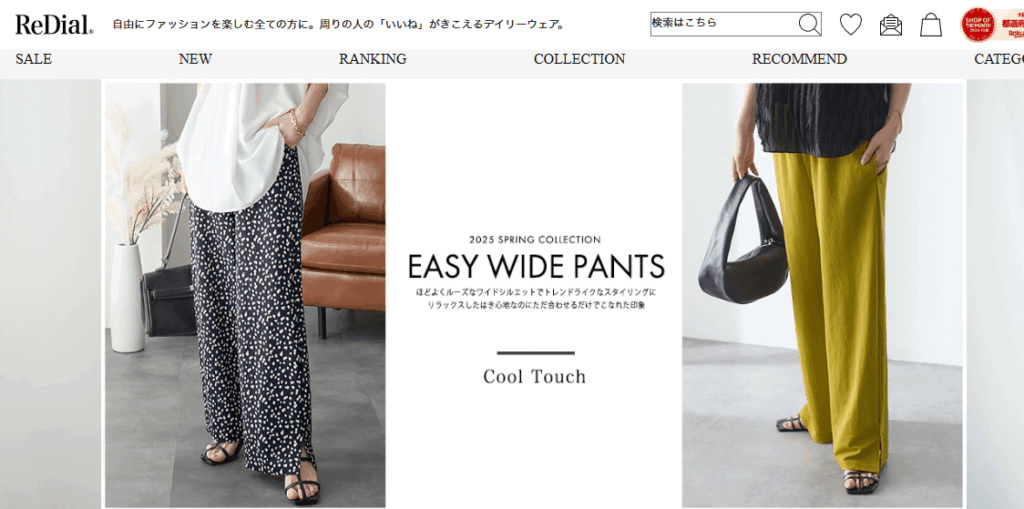This screenshot has width=1024, height=509.
Task: Open the NEW menu item
Action: [x=195, y=59]
